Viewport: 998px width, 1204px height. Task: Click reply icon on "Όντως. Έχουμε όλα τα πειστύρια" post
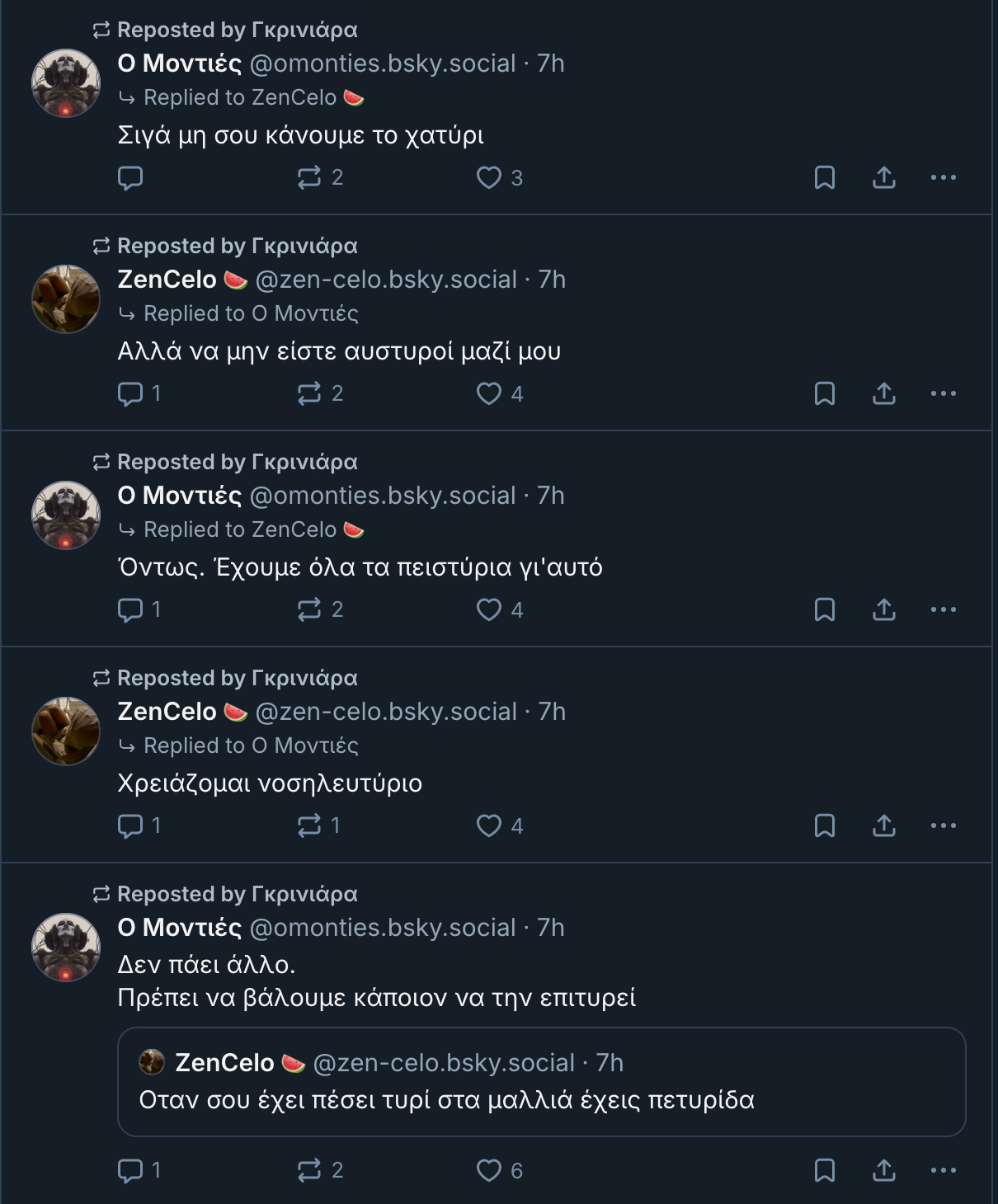tap(130, 609)
